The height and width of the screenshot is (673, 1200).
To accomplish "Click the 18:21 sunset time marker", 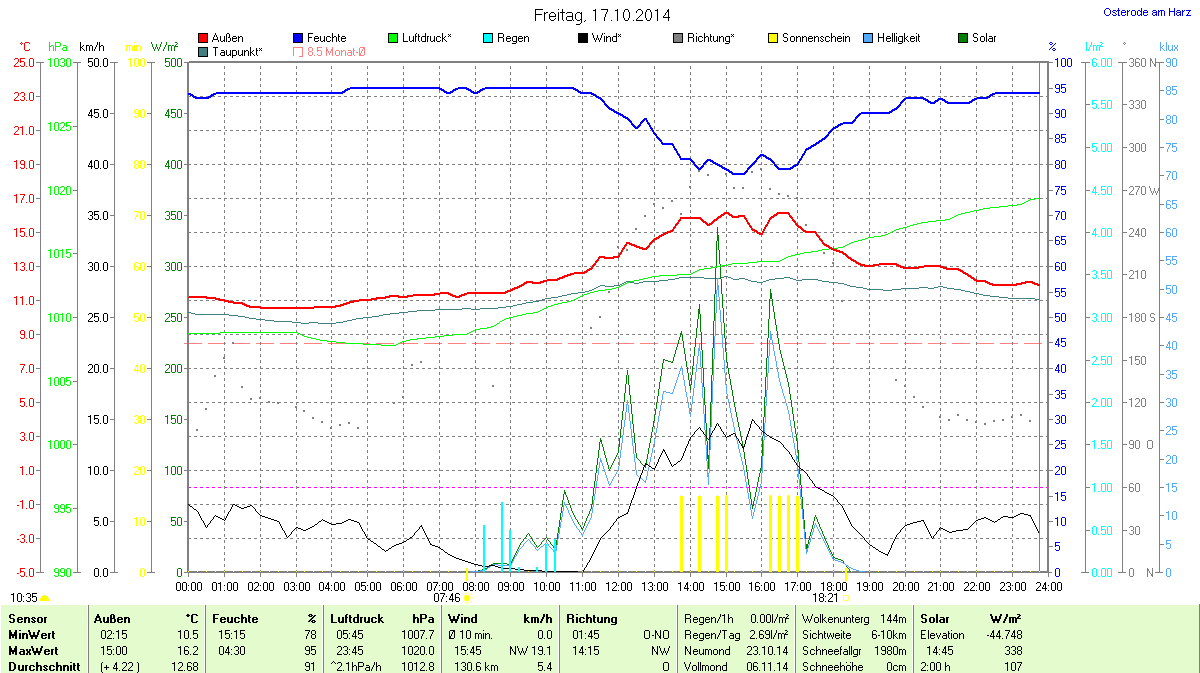I will 824,597.
